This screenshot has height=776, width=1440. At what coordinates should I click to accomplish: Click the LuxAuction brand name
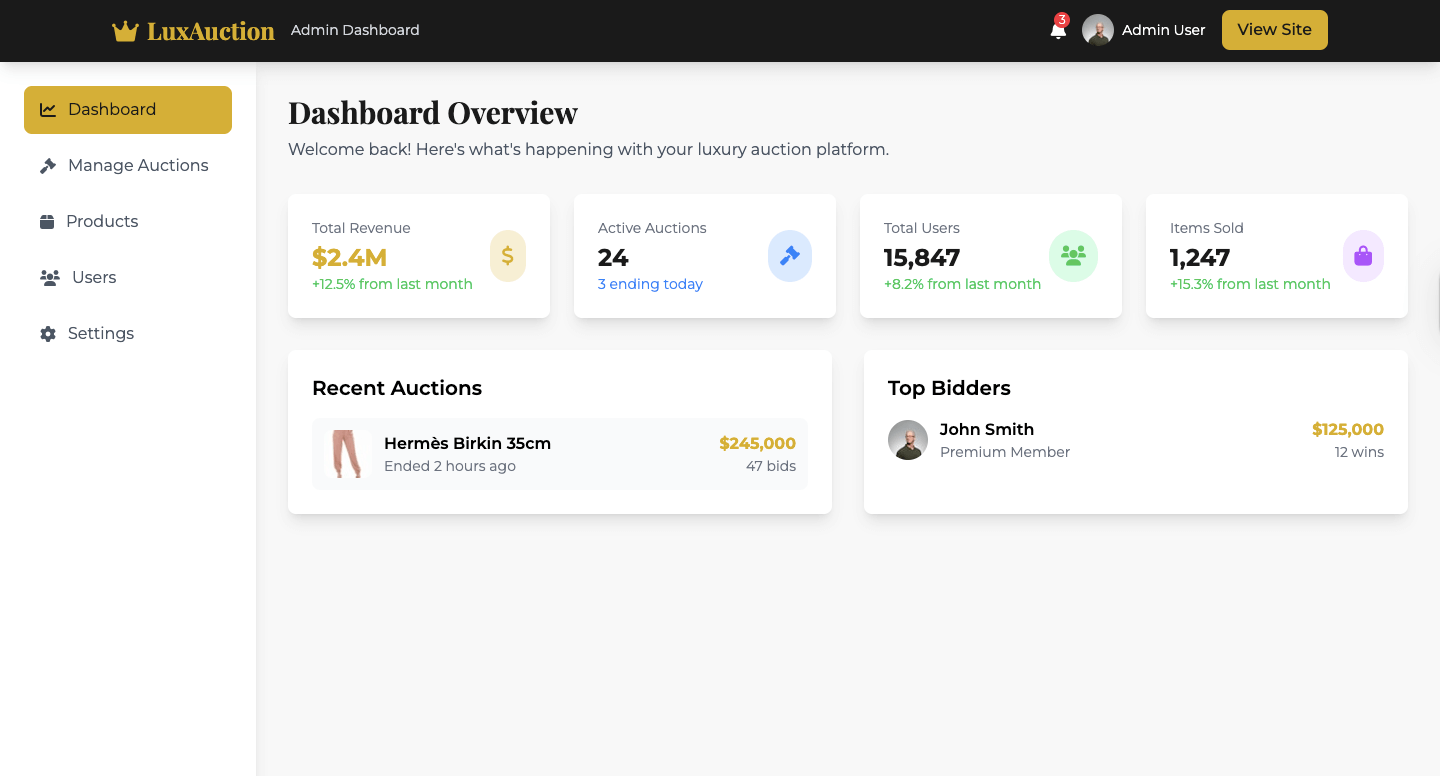pos(211,31)
